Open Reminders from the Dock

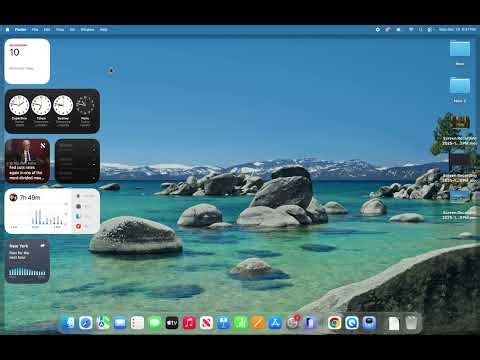(x=137, y=323)
